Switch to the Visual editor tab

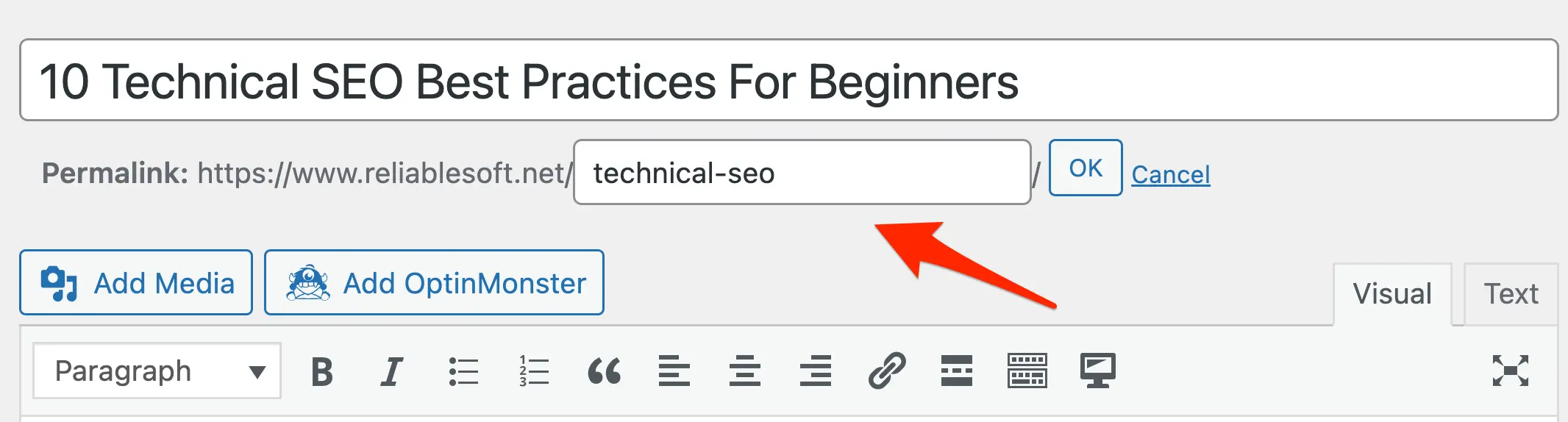pyautogui.click(x=1392, y=294)
